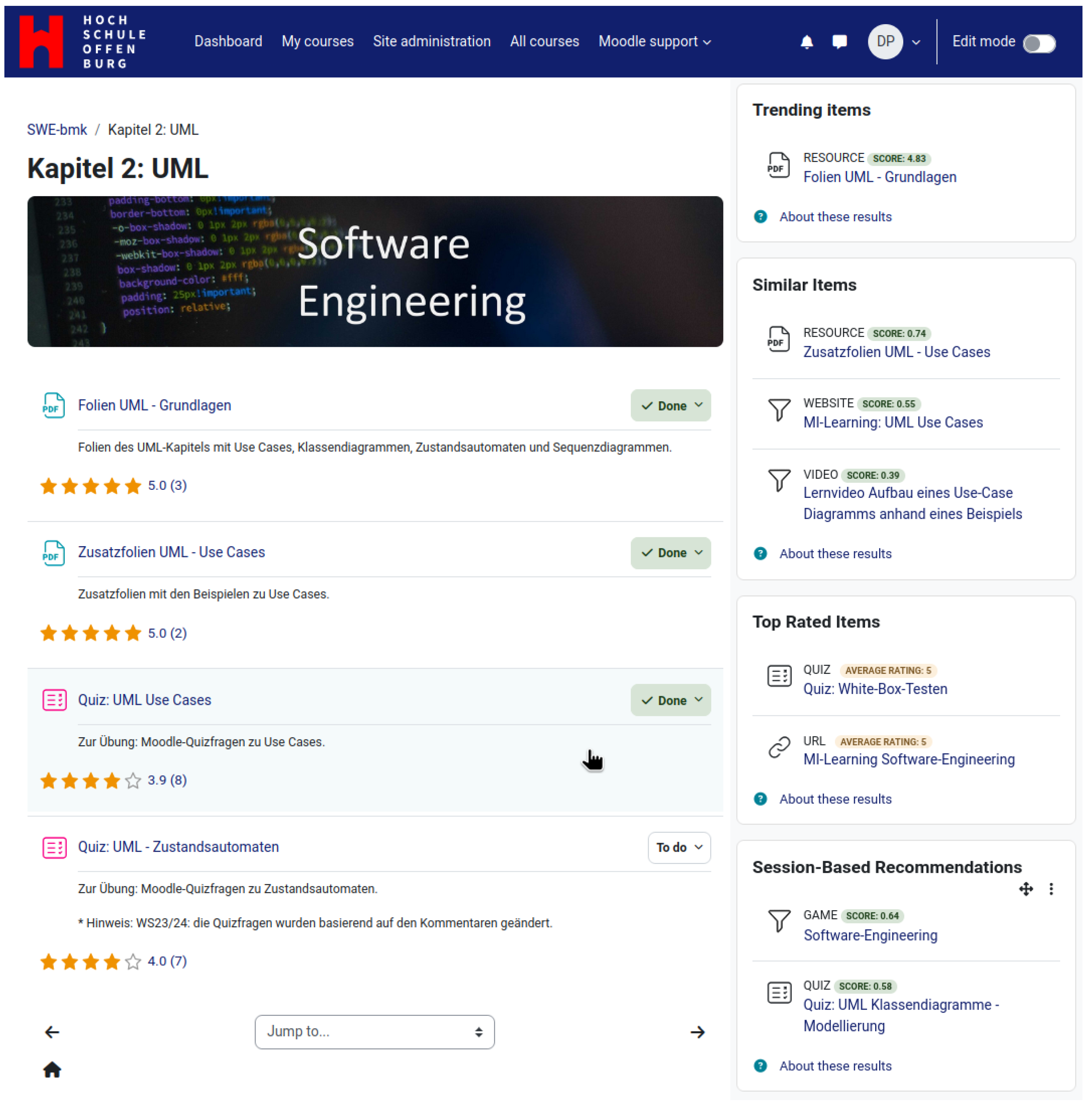The height and width of the screenshot is (1111, 1092).
Task: Open the Jump to... dropdown
Action: pos(374,1032)
